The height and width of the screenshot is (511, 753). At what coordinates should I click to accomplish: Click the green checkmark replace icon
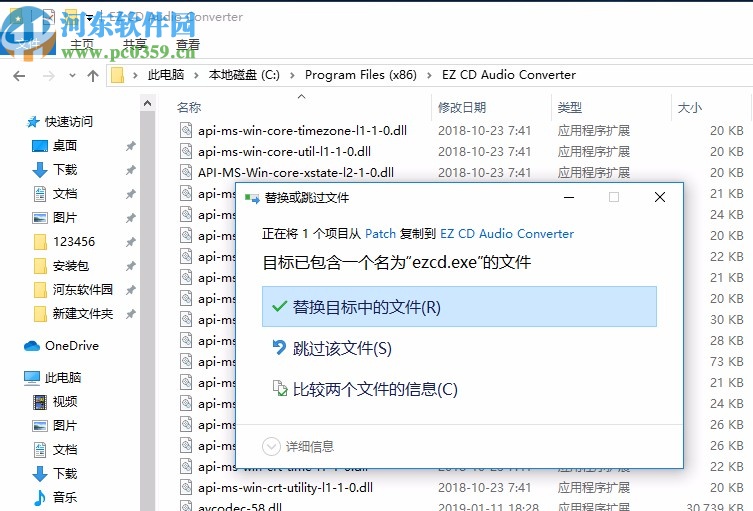tap(279, 306)
